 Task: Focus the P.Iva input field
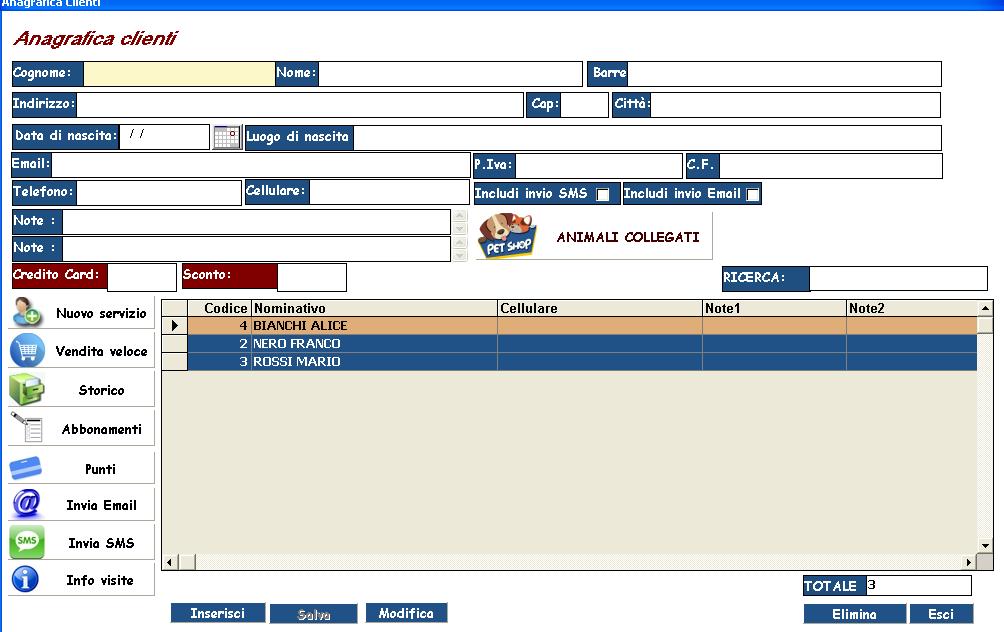click(x=599, y=165)
